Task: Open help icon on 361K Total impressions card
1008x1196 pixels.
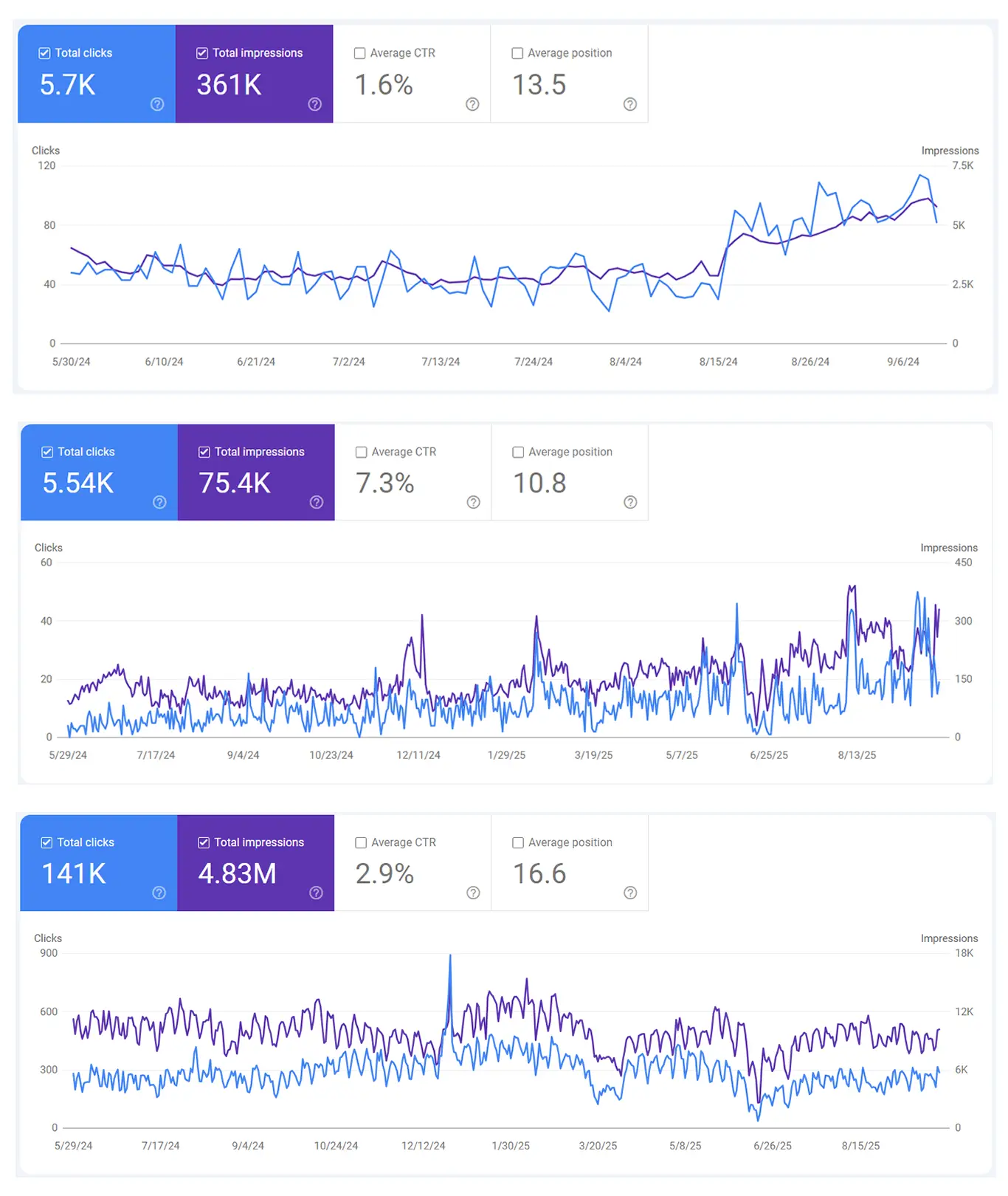Action: (x=315, y=104)
